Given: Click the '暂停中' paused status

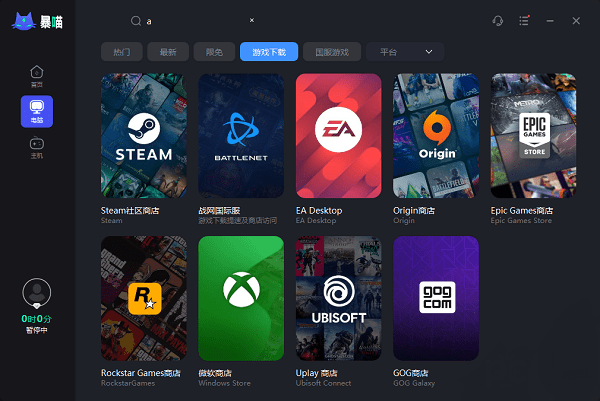Looking at the screenshot, I should tap(37, 330).
